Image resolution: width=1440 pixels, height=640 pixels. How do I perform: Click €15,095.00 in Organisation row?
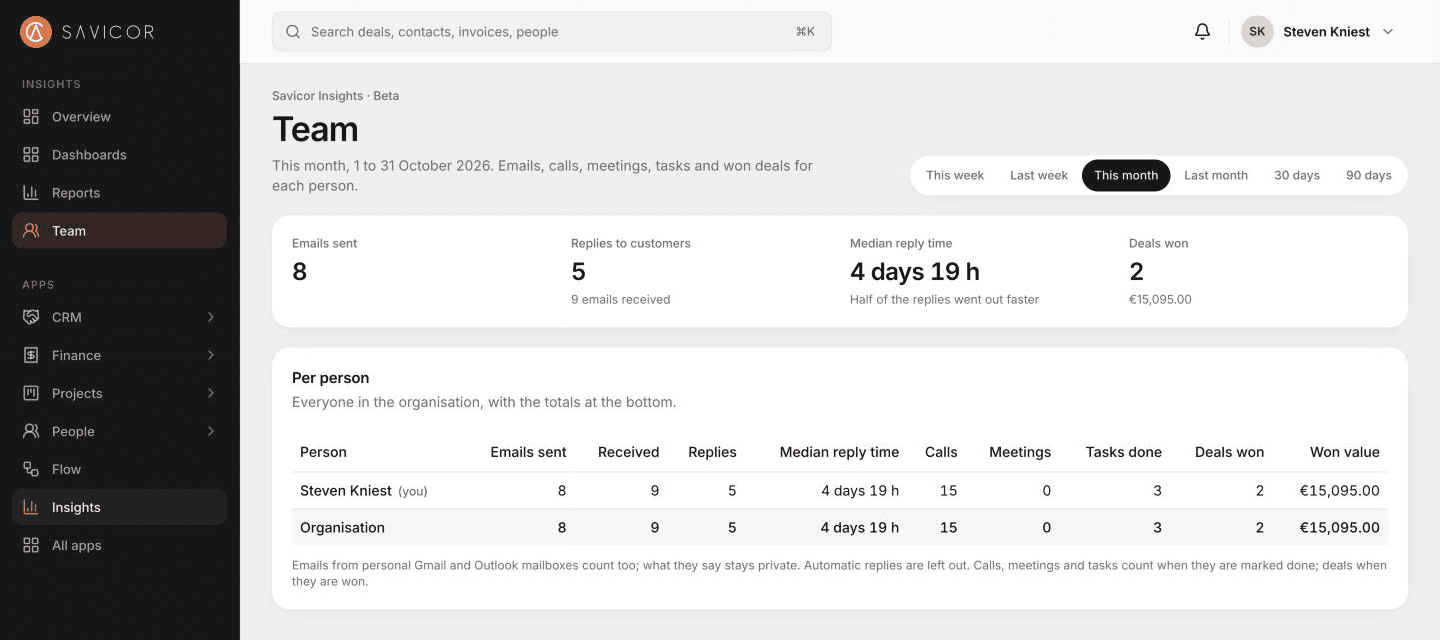[1339, 528]
